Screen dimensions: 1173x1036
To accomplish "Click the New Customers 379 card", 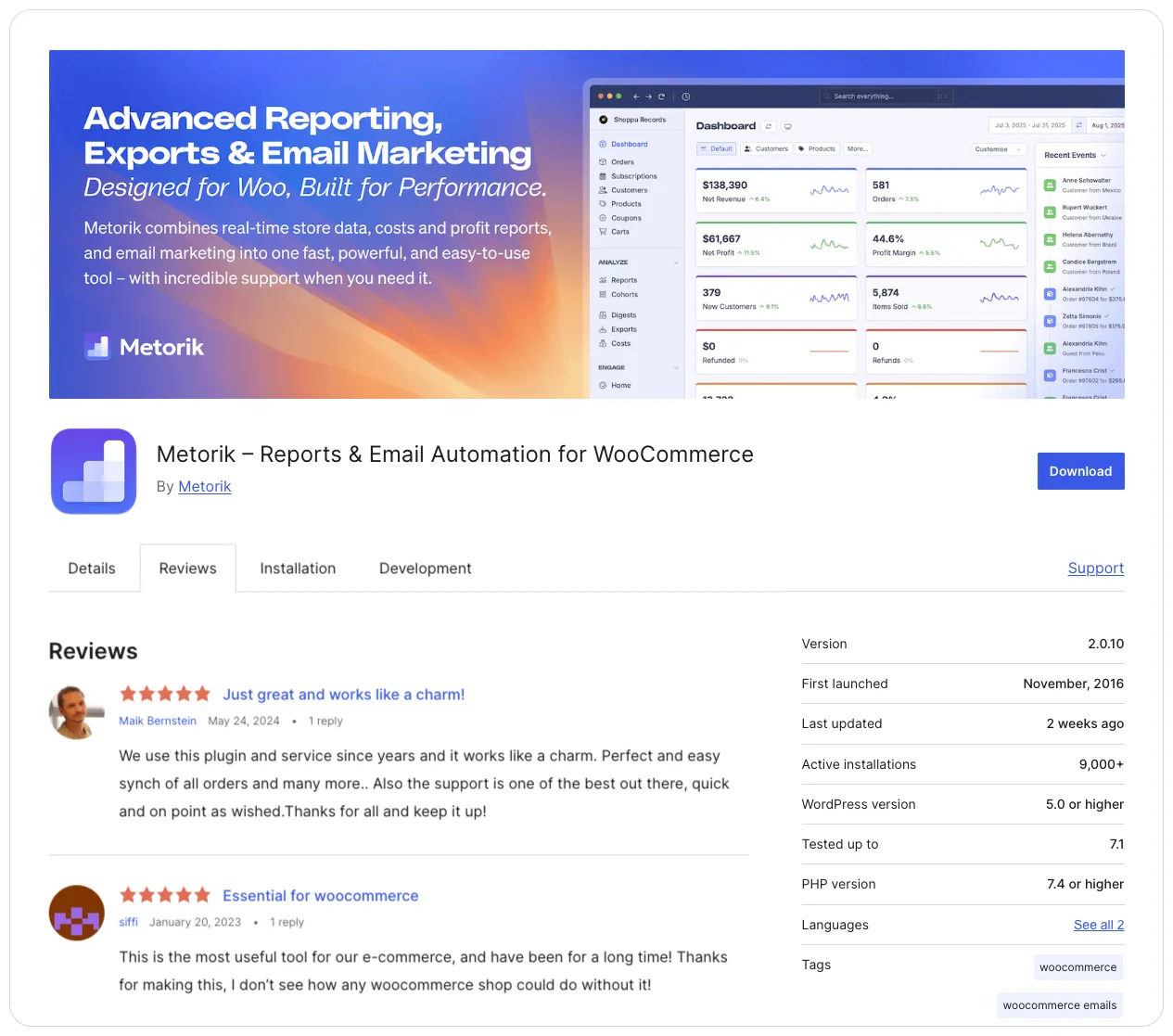I will (x=776, y=299).
